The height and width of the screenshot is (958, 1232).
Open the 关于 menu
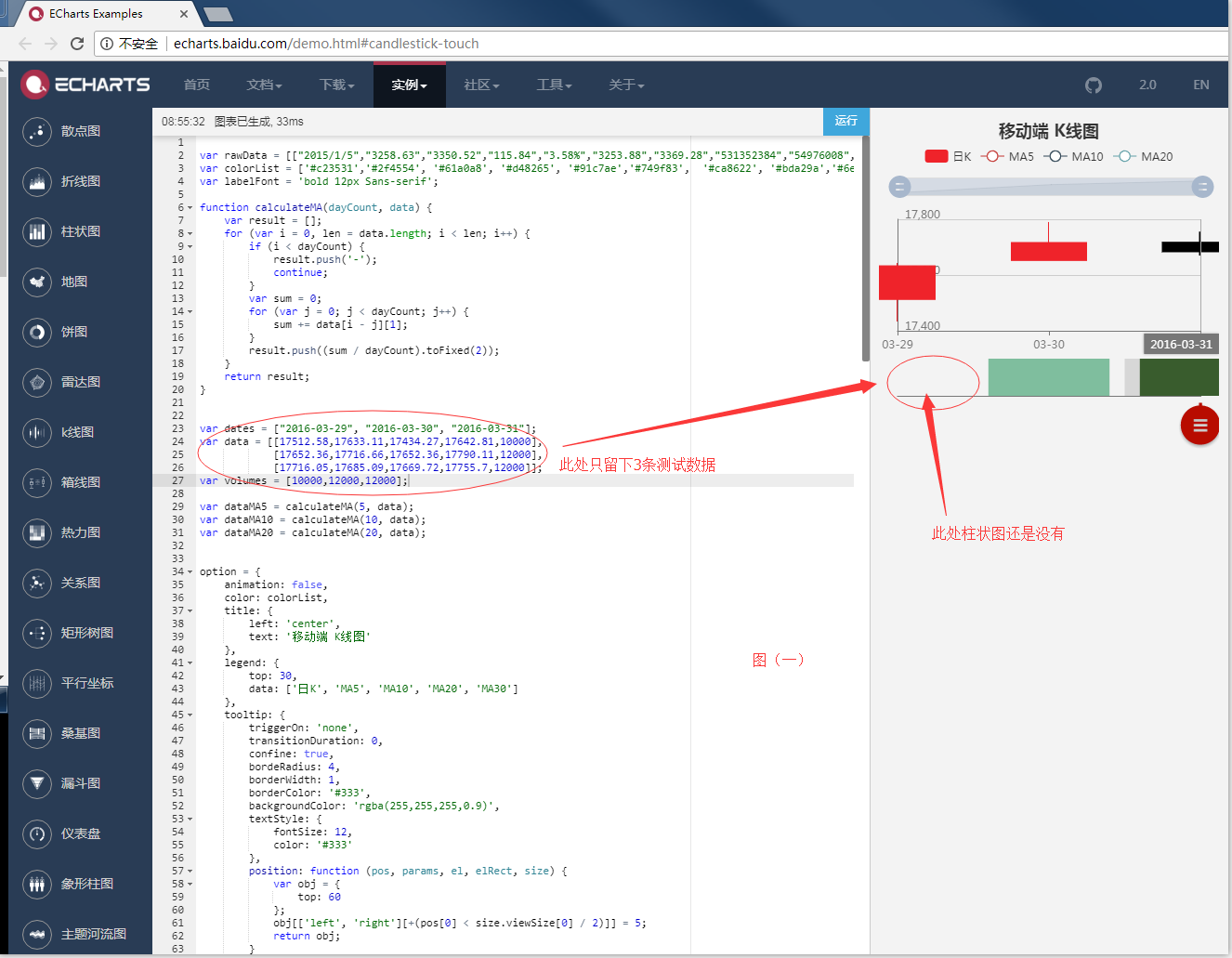click(x=626, y=85)
